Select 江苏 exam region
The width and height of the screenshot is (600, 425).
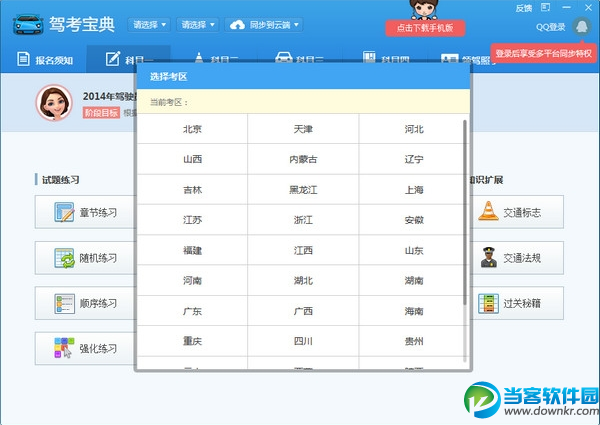[192, 220]
